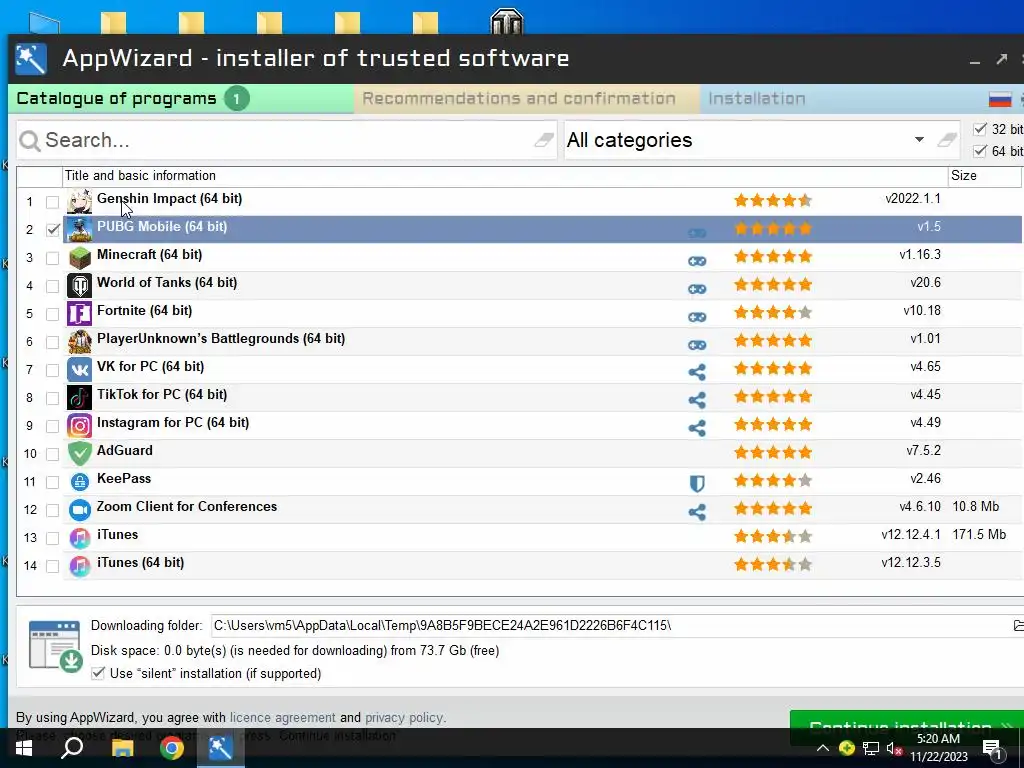Click the gamepad category icon for Fortnite
The image size is (1024, 768).
[697, 317]
